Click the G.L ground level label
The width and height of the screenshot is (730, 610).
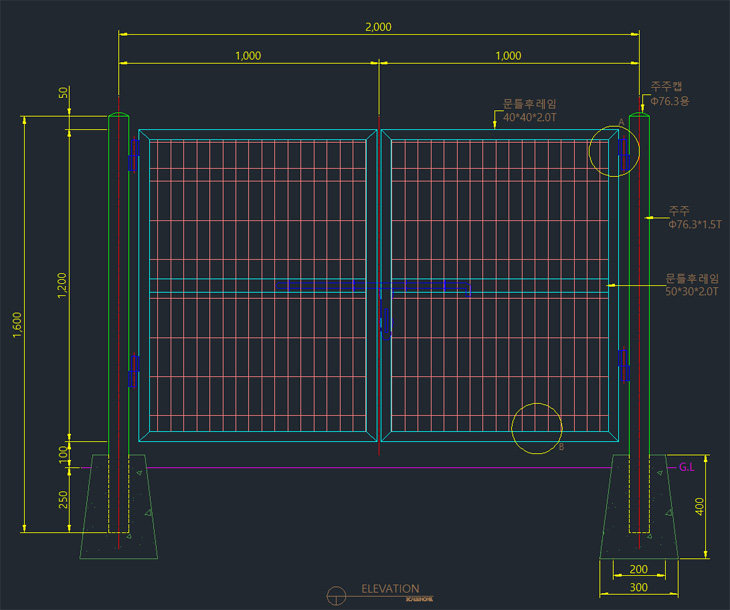pyautogui.click(x=687, y=467)
